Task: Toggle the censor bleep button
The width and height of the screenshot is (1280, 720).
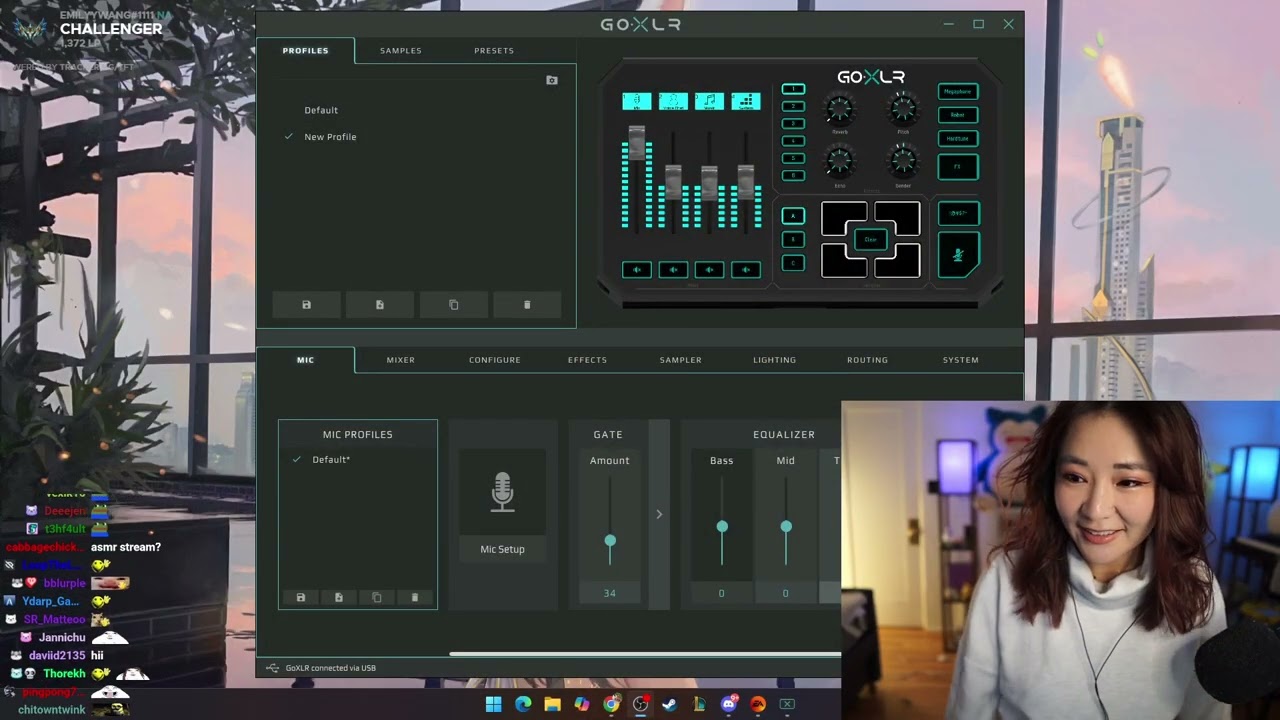Action: tap(958, 213)
